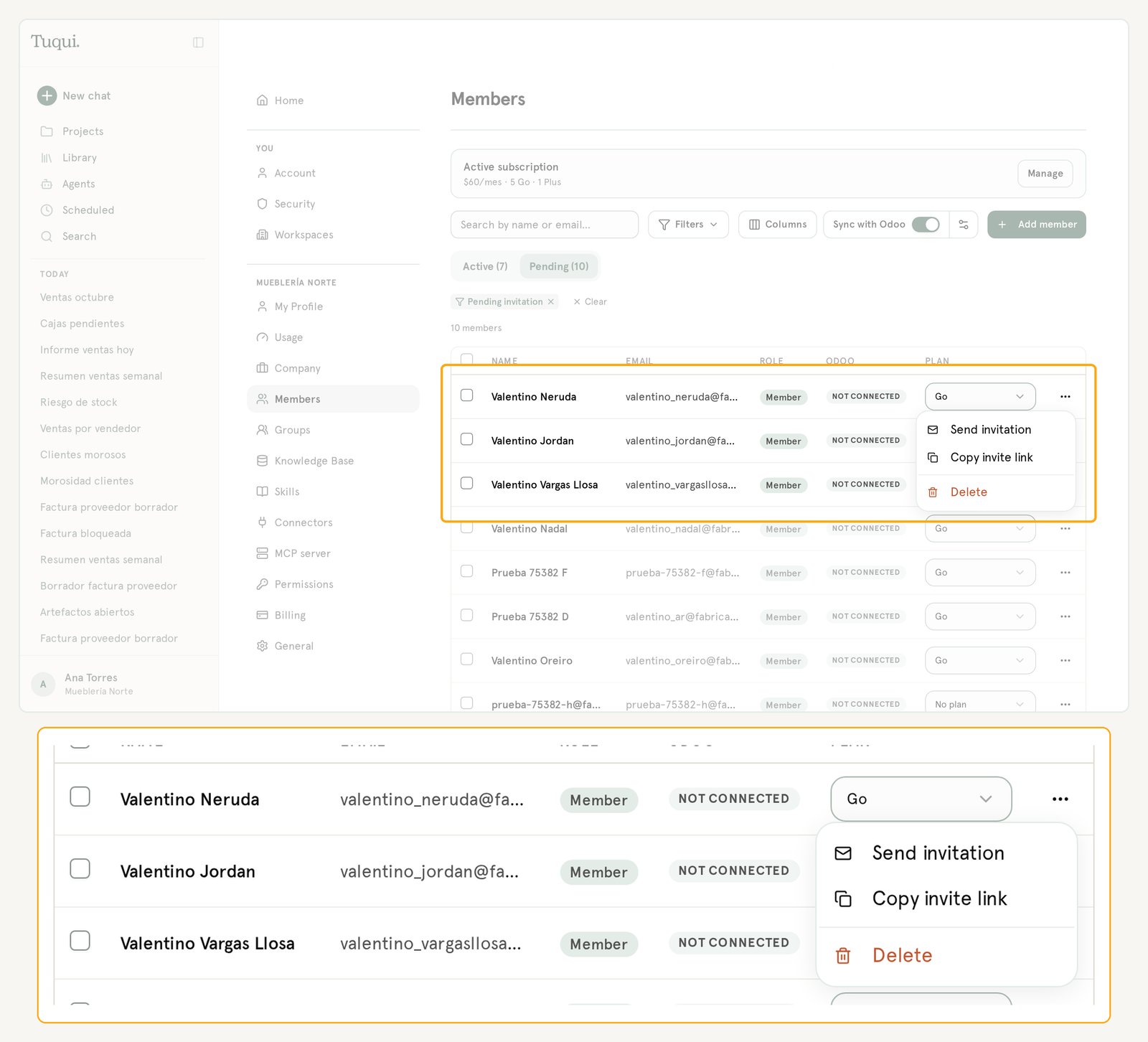
Task: Choose Send invitation from menu
Action: [x=995, y=430]
